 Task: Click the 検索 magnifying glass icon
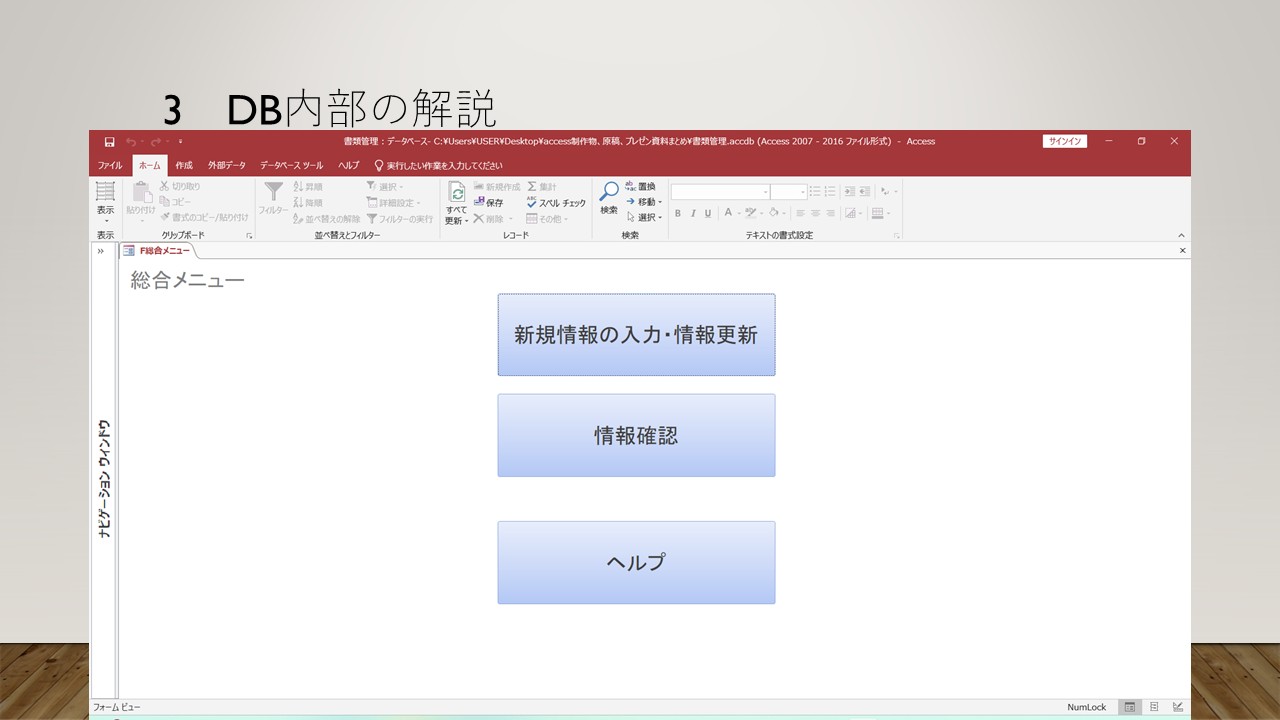coord(609,193)
